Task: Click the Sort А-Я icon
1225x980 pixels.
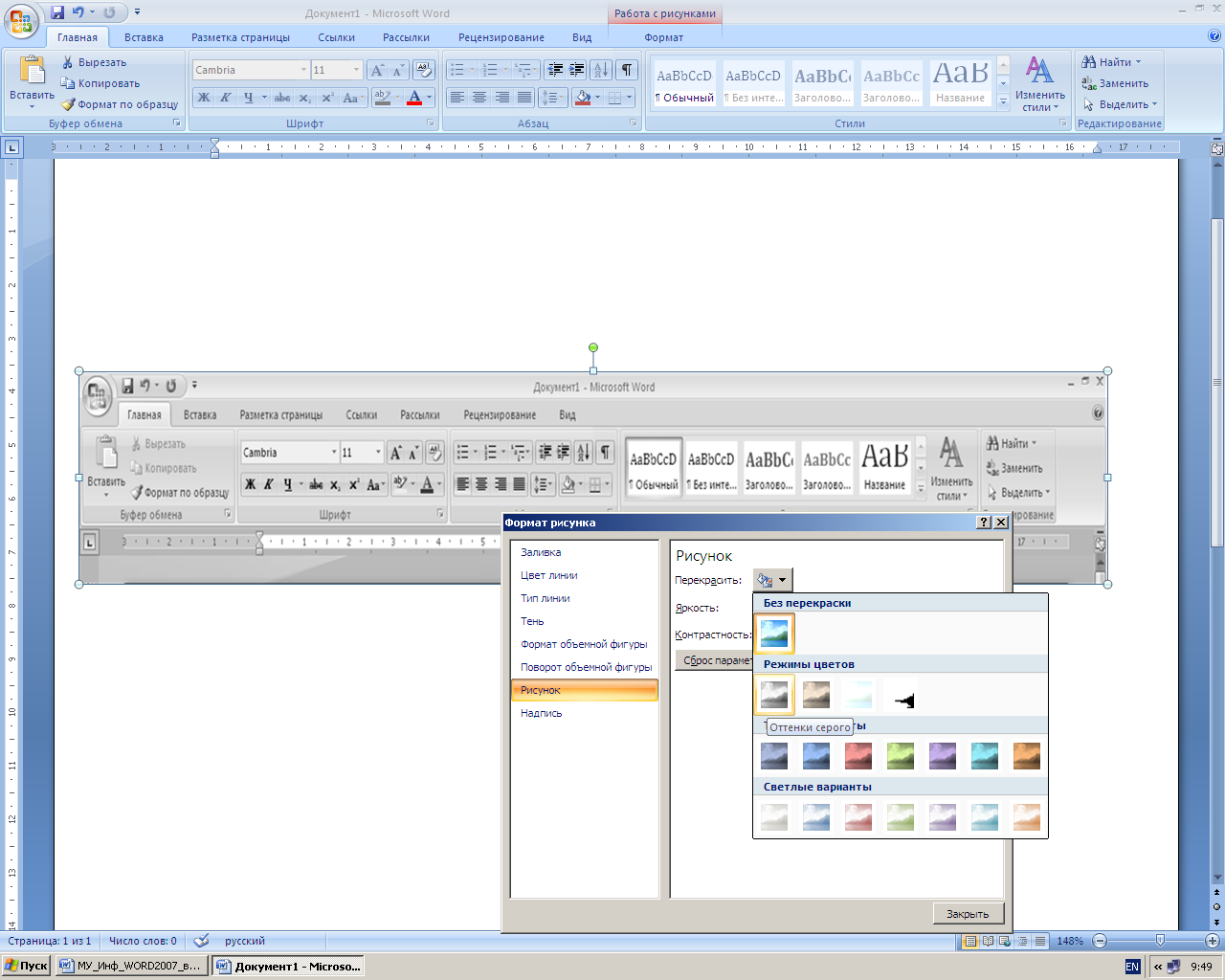Action: coord(601,70)
